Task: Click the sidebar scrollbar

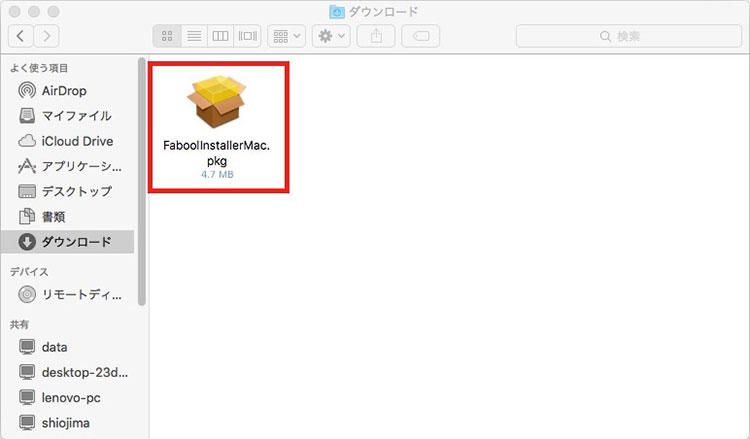Action: click(x=142, y=182)
